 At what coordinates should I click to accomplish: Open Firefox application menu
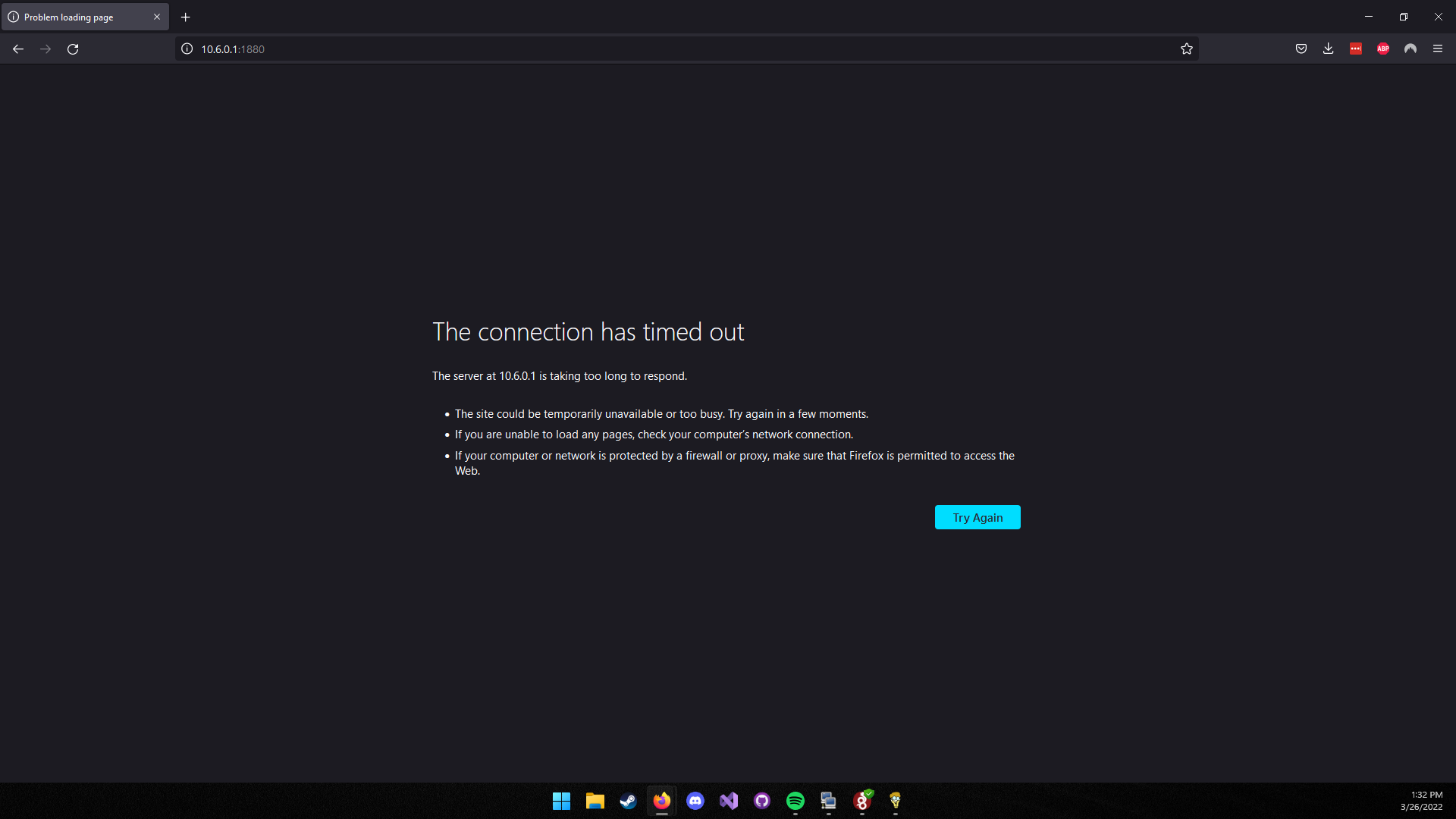pos(1438,49)
